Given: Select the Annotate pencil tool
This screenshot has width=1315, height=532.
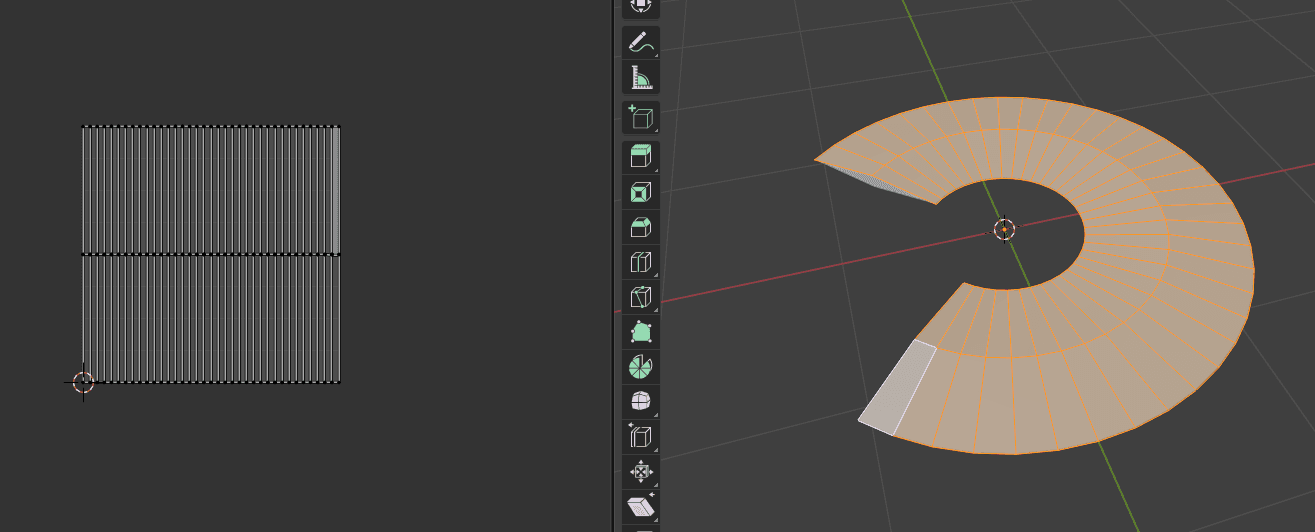Looking at the screenshot, I should [641, 42].
